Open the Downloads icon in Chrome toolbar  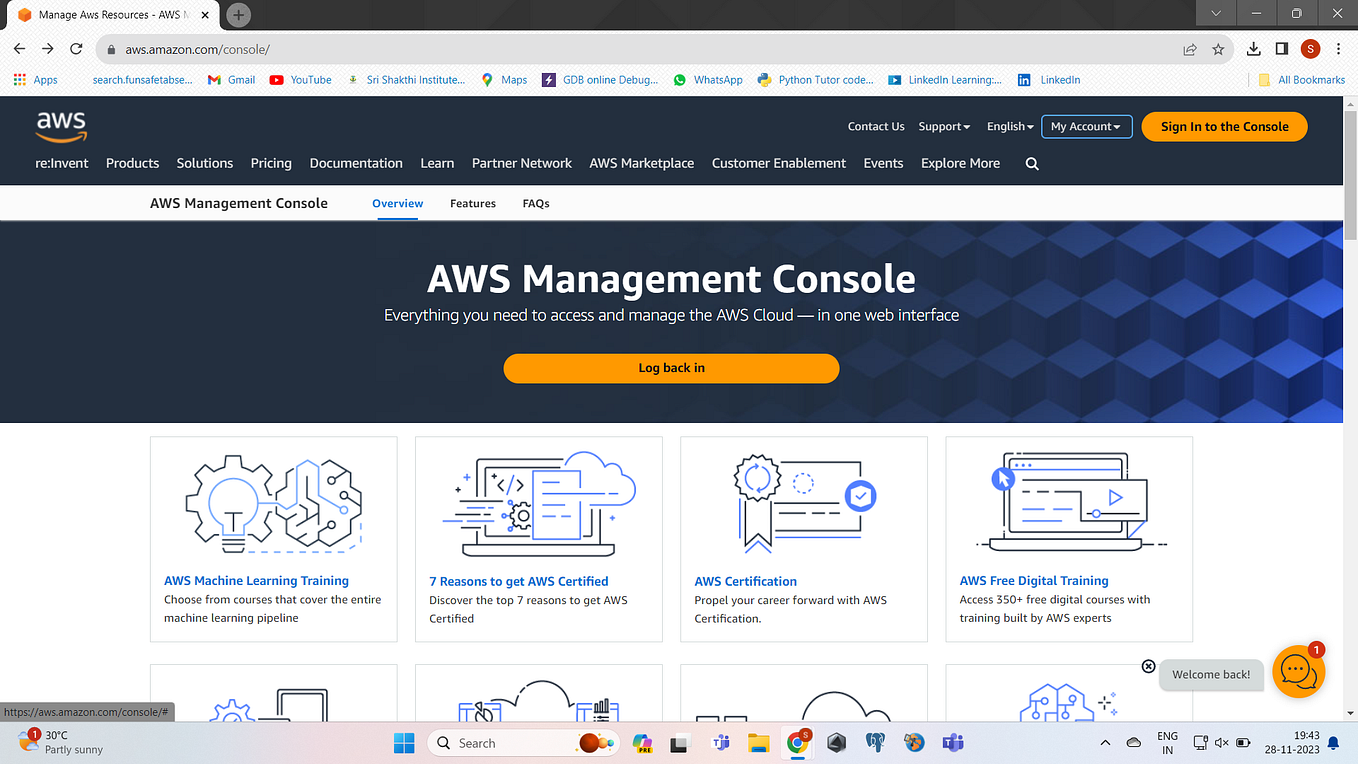coord(1252,48)
